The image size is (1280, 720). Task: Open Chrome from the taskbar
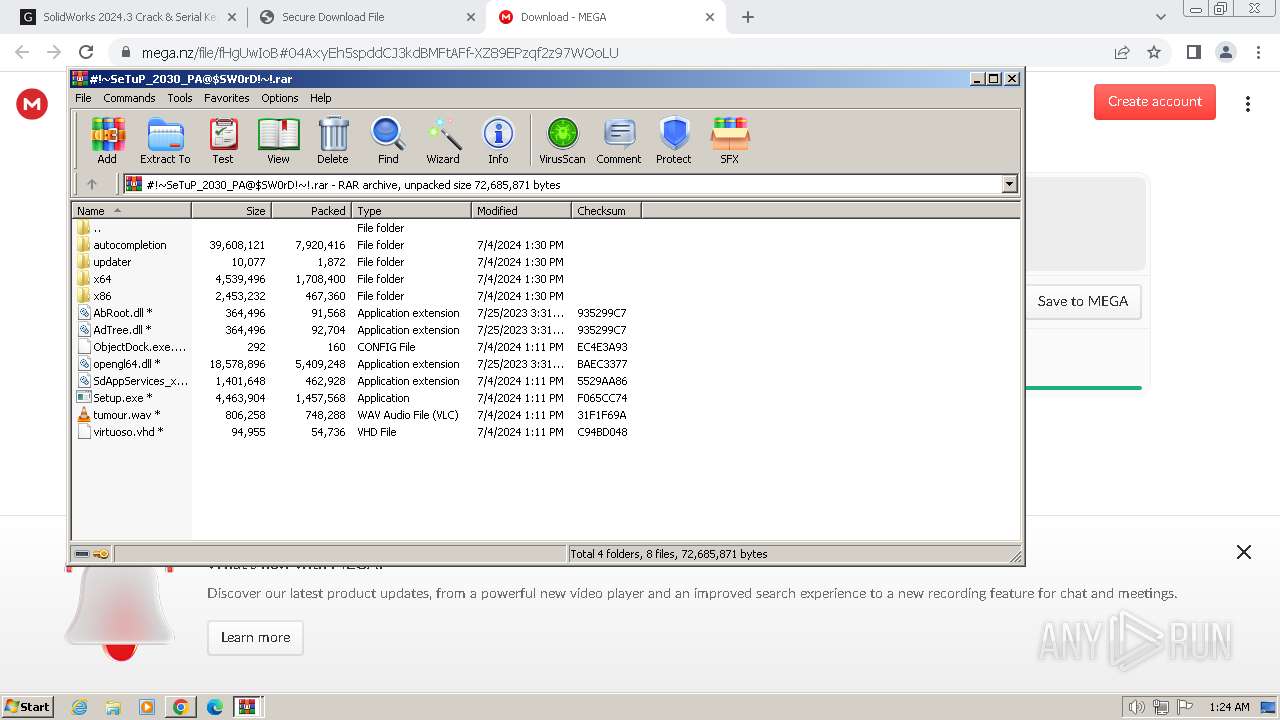180,707
